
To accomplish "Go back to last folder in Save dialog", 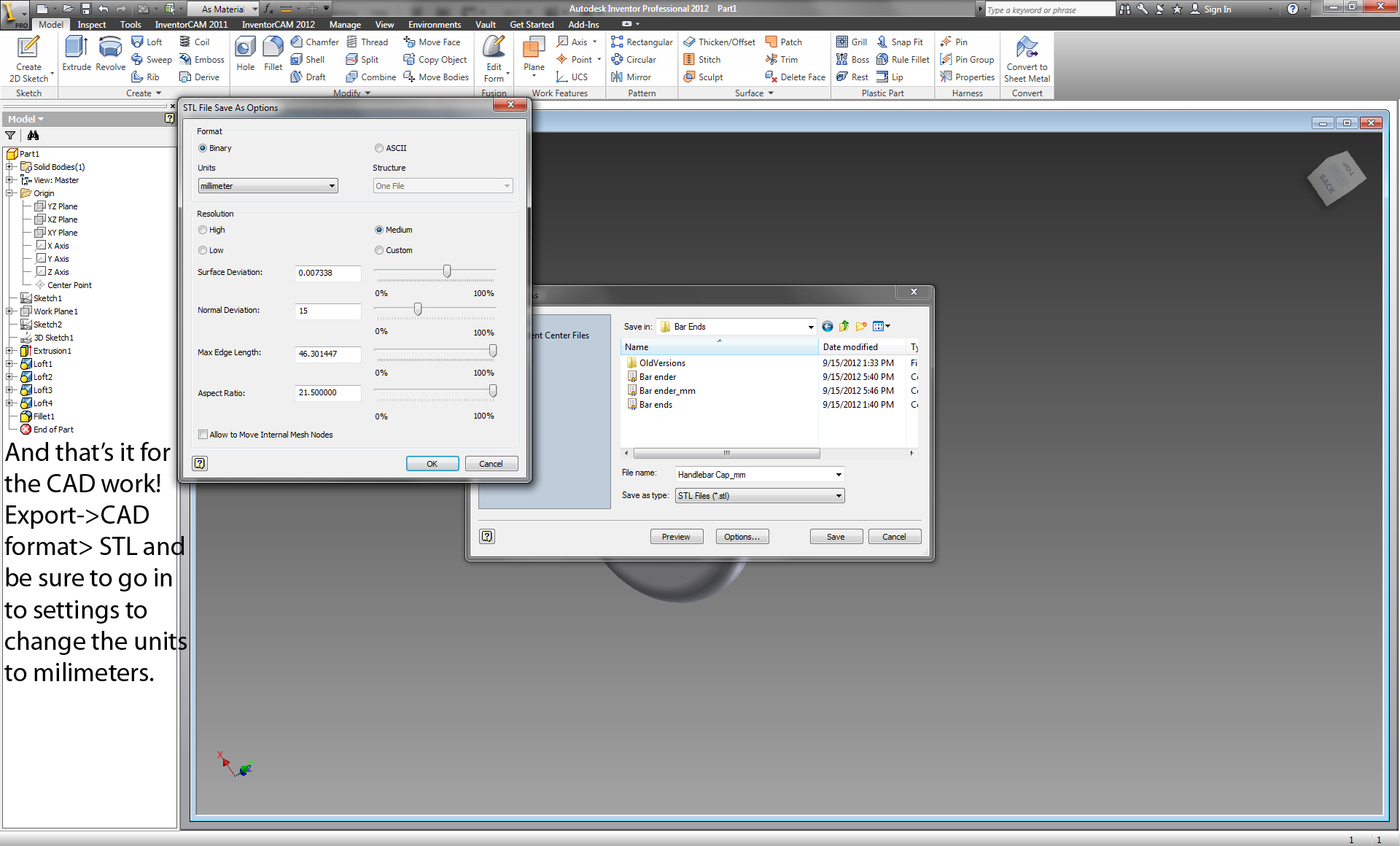I will [828, 327].
